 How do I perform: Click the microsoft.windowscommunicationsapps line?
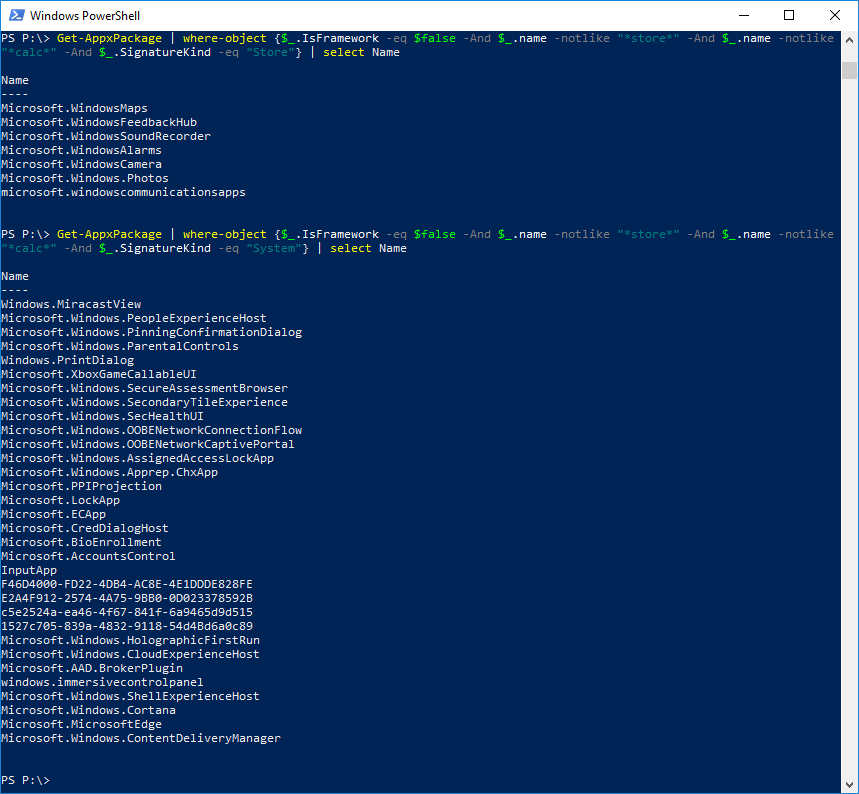(x=123, y=192)
